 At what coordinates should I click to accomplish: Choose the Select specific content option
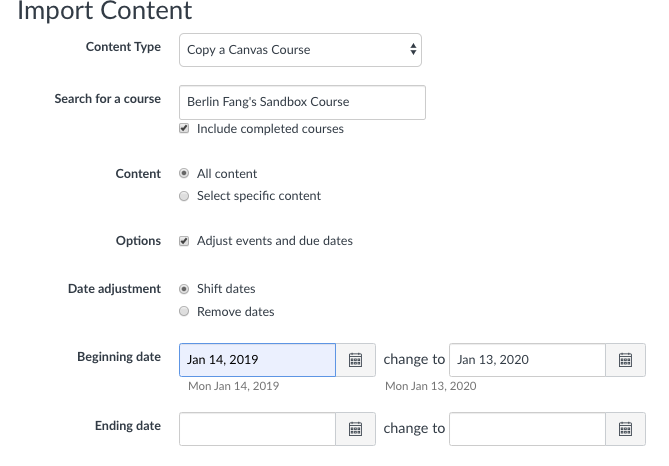(x=184, y=196)
